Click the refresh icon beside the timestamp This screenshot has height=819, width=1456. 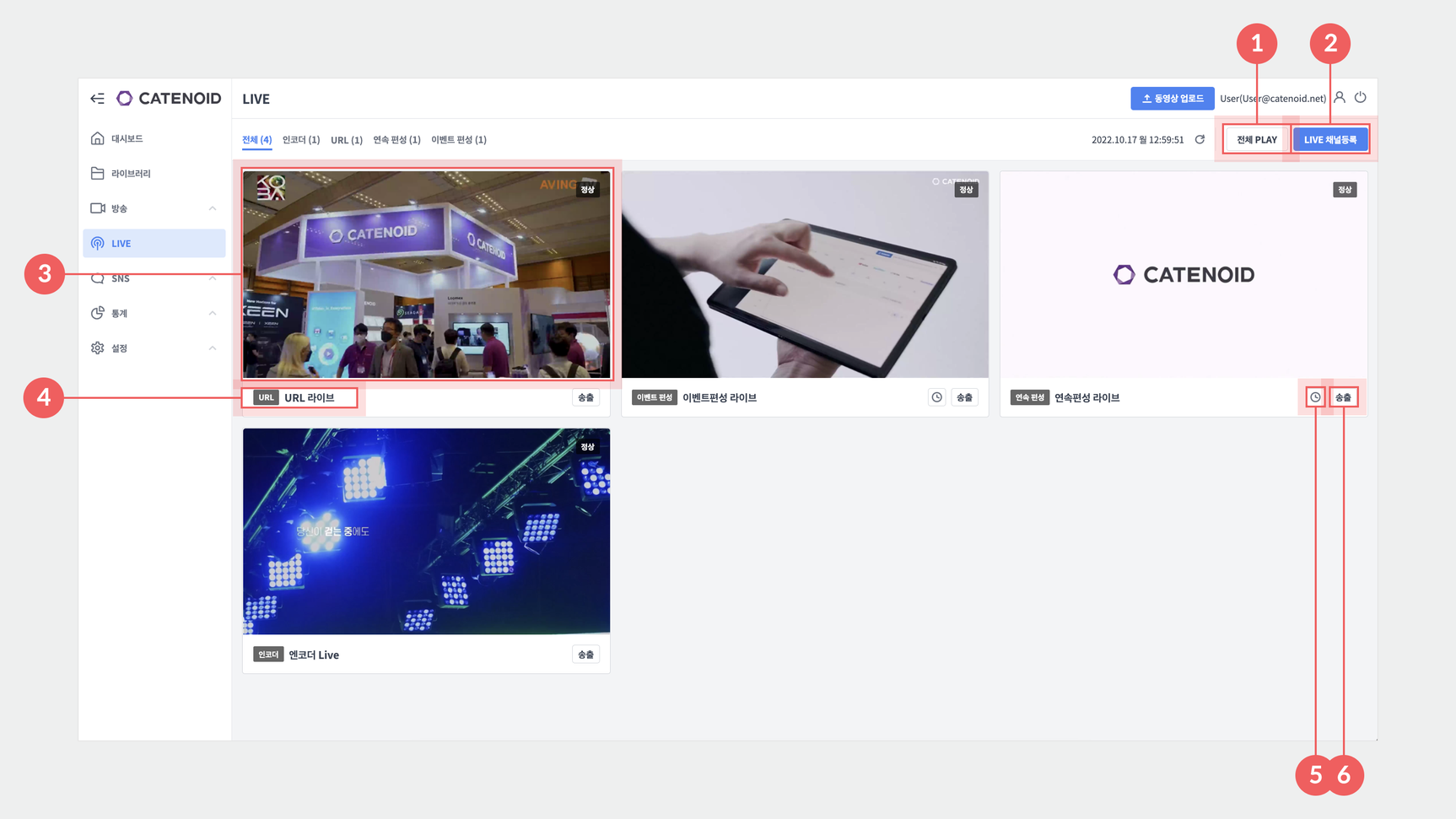coord(1200,139)
